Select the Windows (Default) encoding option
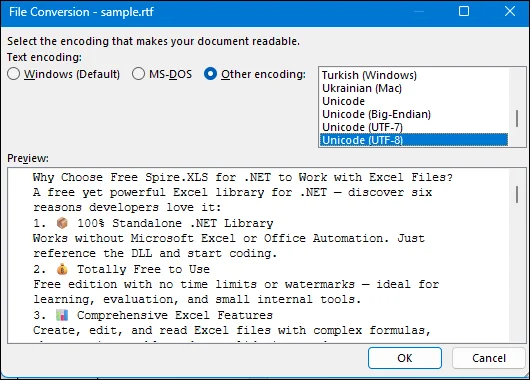530x380 pixels. [x=64, y=74]
